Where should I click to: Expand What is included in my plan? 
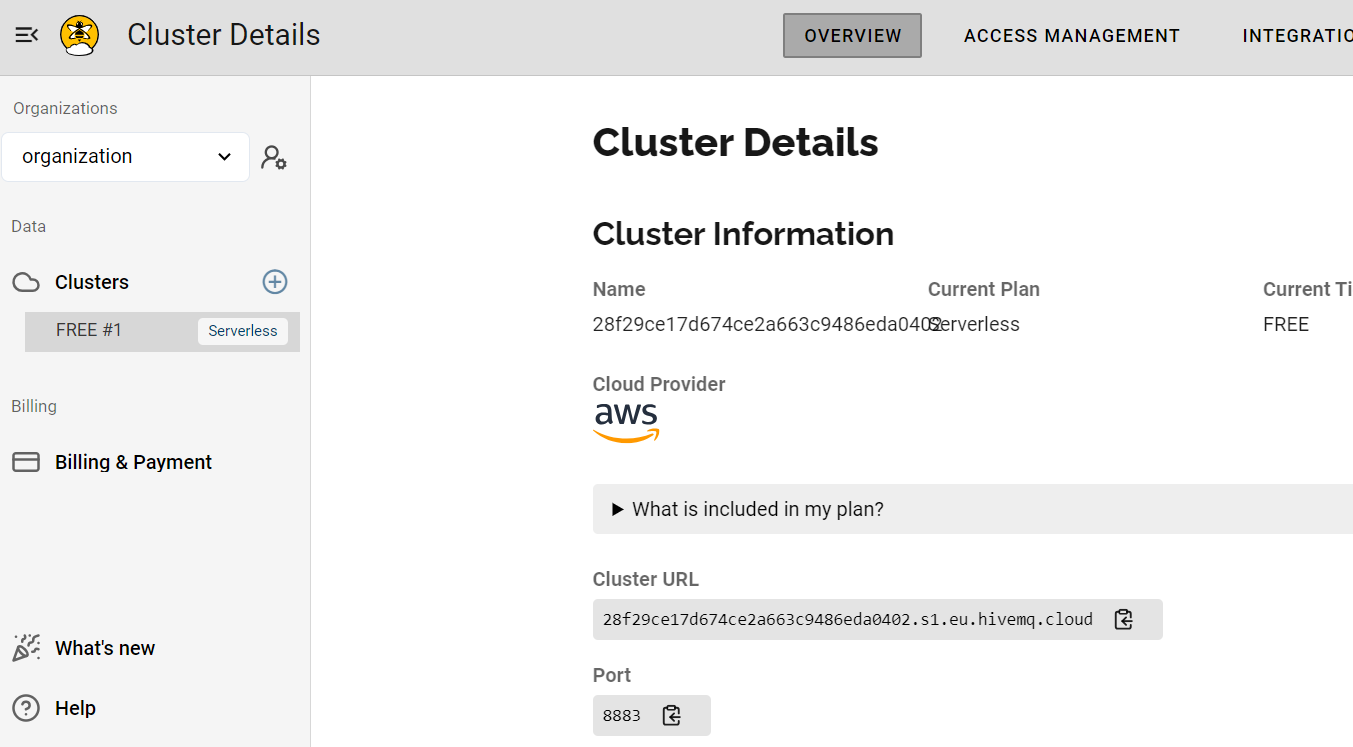pyautogui.click(x=972, y=509)
